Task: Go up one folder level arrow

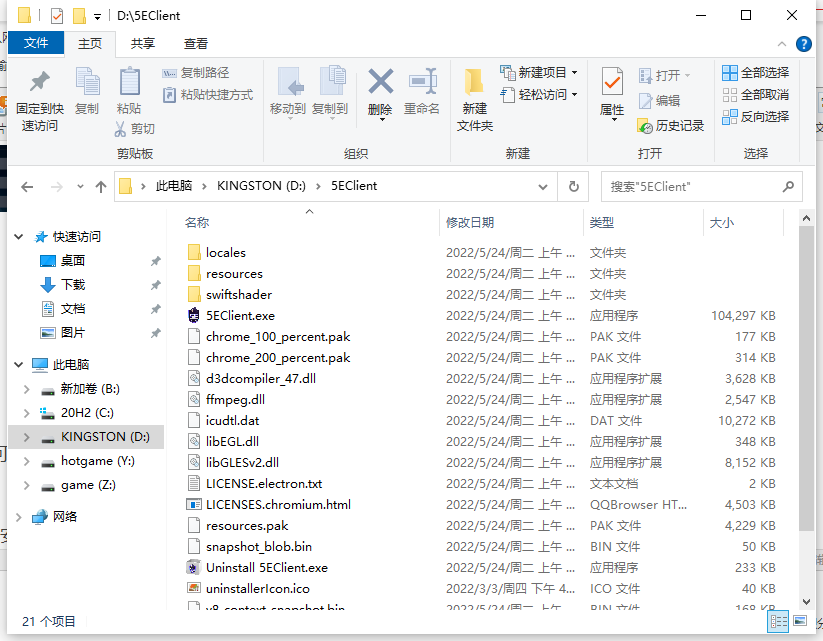Action: click(x=101, y=186)
